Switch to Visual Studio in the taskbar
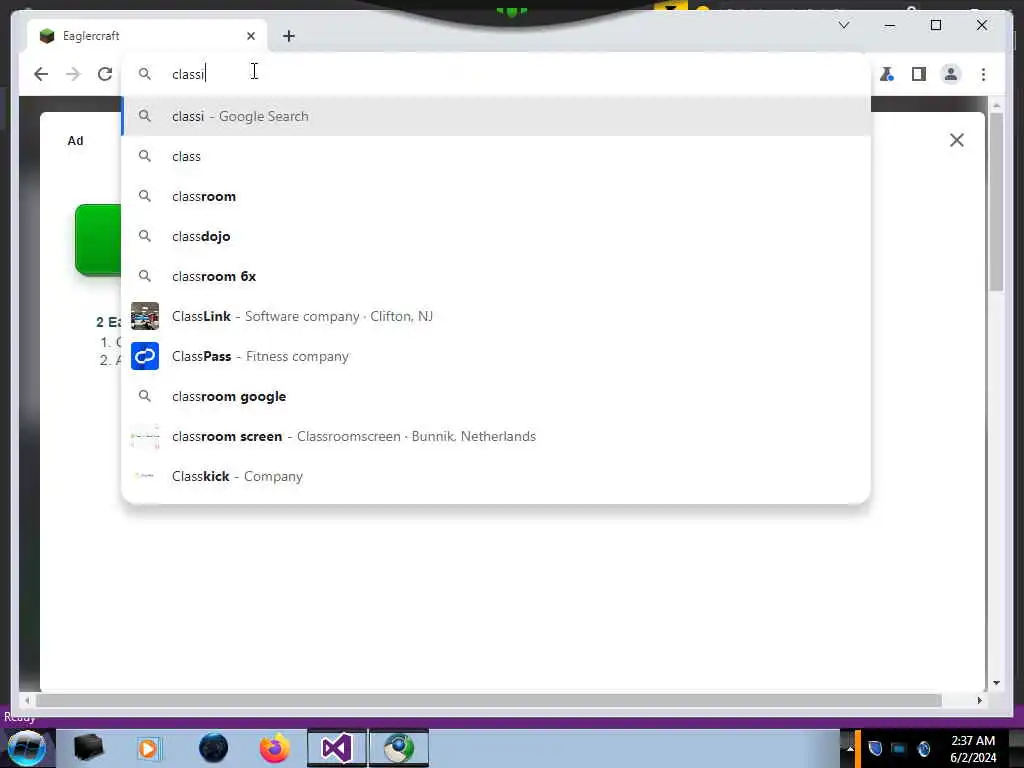1024x768 pixels. tap(337, 748)
